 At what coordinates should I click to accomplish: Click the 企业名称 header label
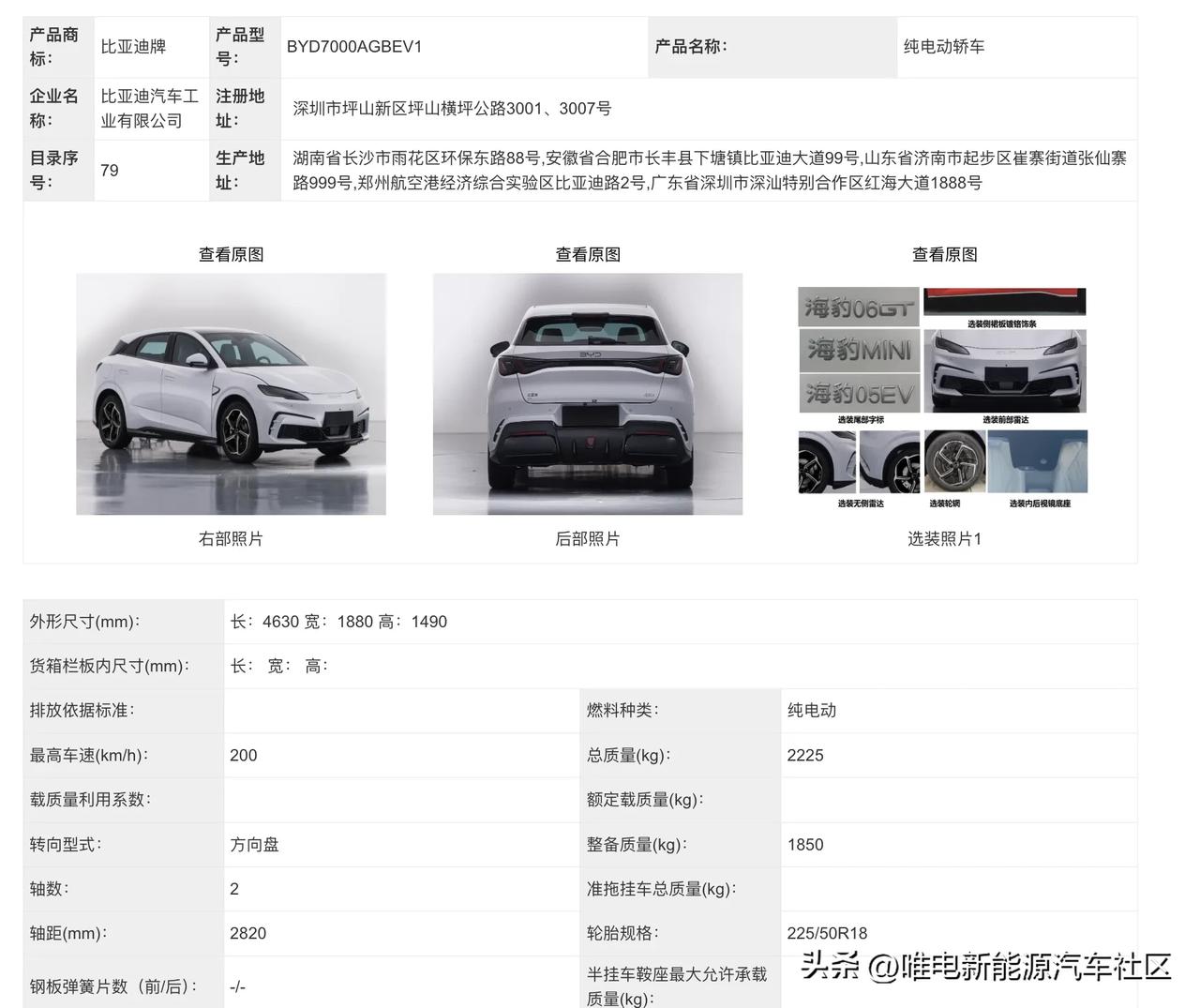(x=53, y=108)
